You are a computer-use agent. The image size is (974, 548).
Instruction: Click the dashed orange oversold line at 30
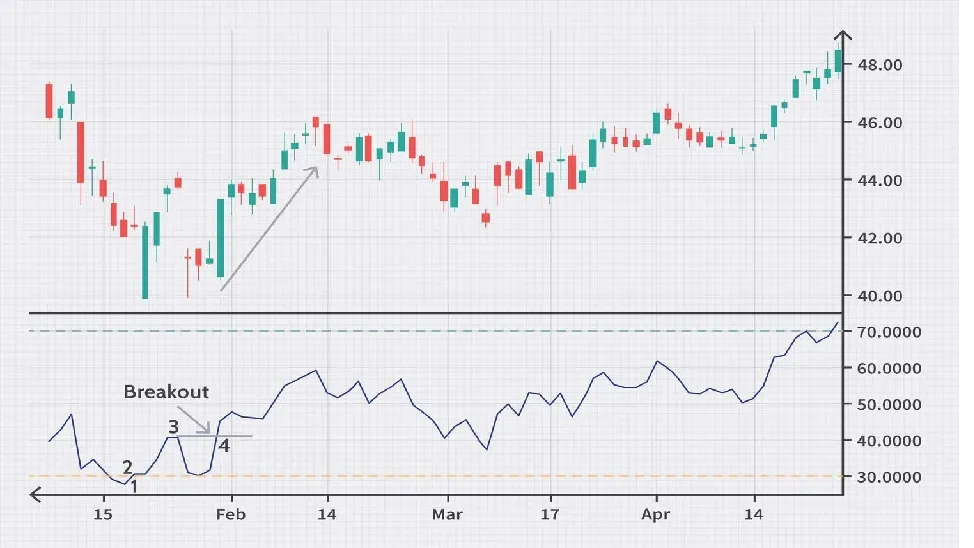coord(435,477)
